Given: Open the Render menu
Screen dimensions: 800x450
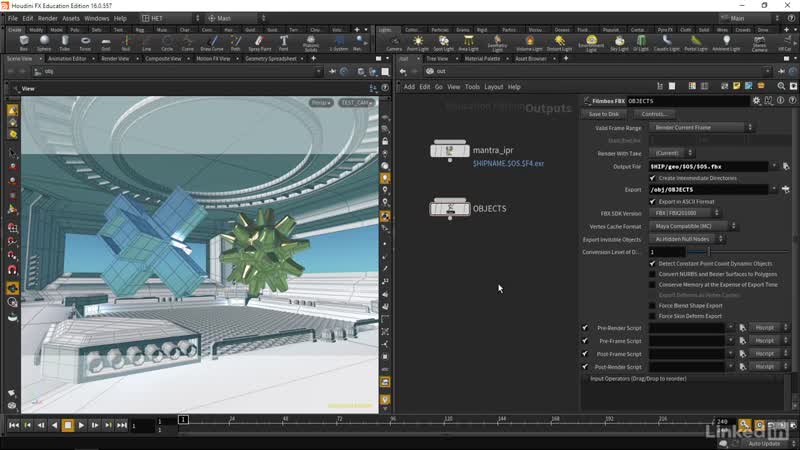Looking at the screenshot, I should 47,18.
